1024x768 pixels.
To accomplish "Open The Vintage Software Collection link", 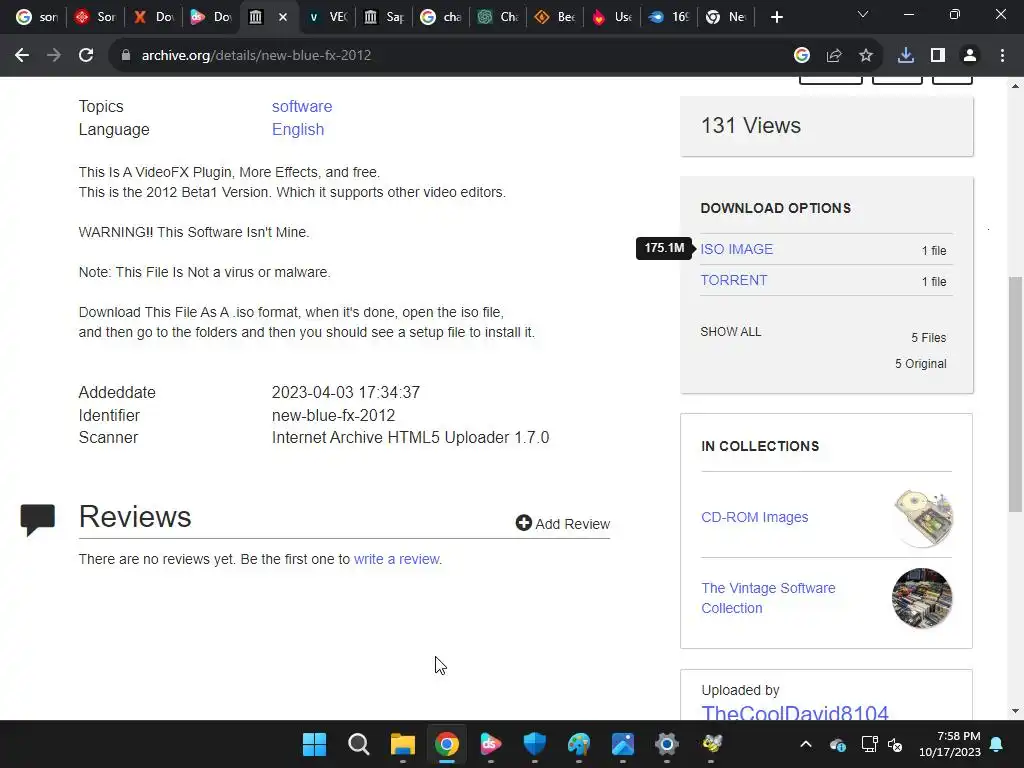I will pyautogui.click(x=768, y=598).
